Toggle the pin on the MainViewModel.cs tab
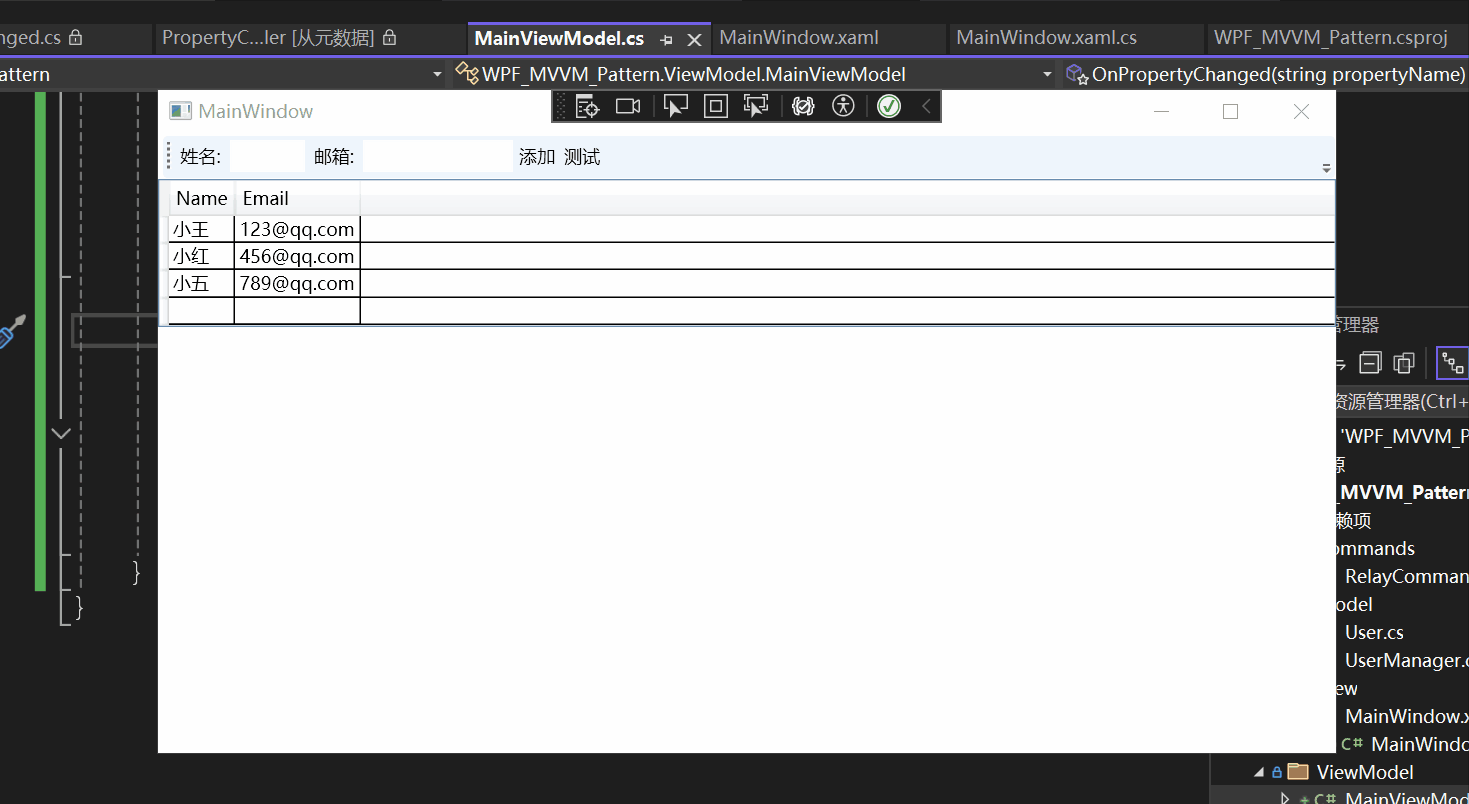Screen dimensions: 1469x804 click(666, 38)
